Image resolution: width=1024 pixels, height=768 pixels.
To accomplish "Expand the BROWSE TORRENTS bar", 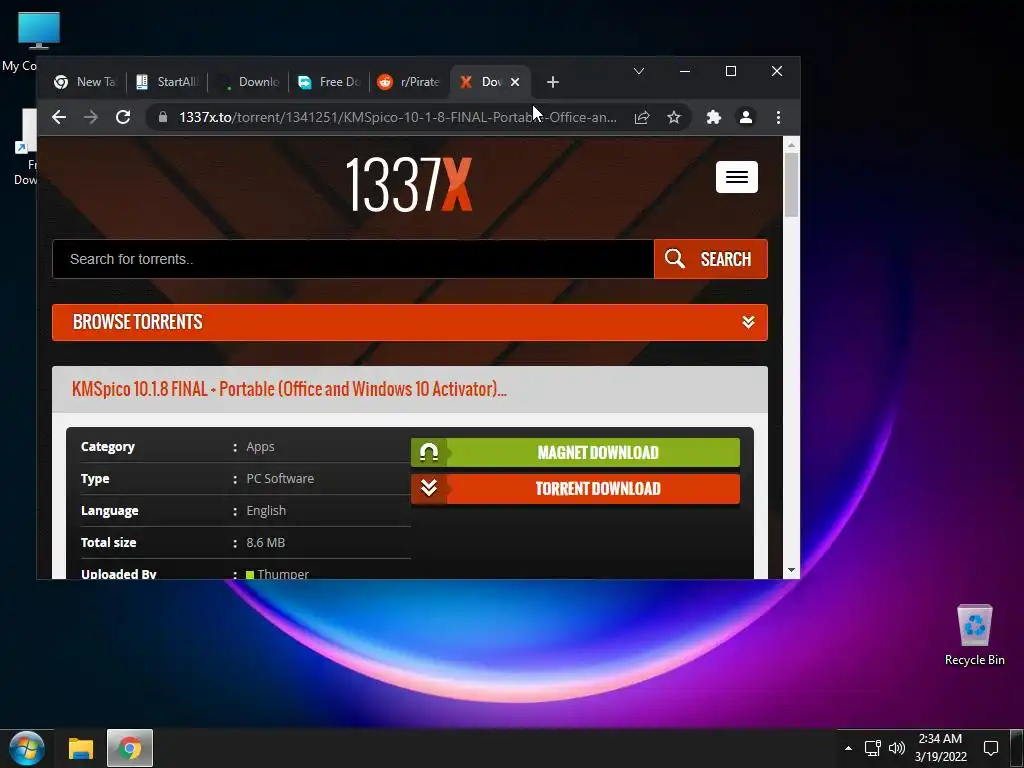I will coord(409,322).
